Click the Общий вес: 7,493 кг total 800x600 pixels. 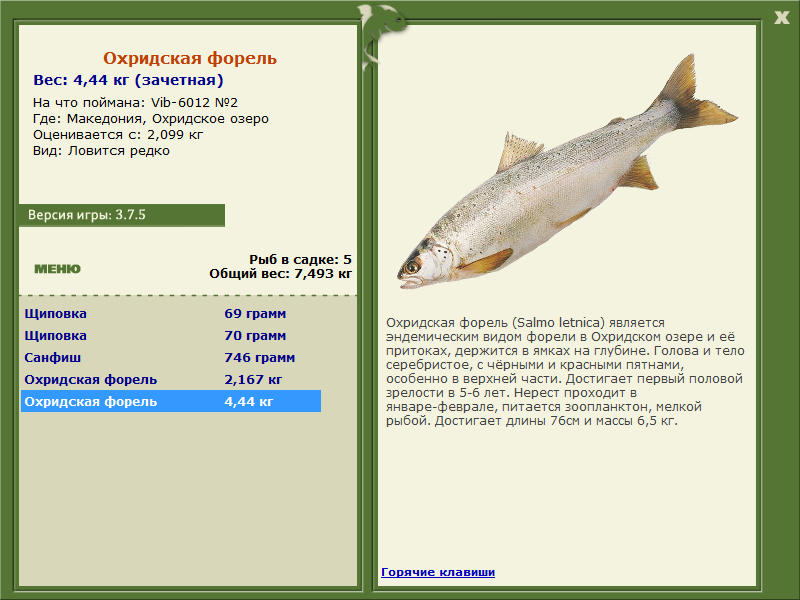(x=280, y=273)
